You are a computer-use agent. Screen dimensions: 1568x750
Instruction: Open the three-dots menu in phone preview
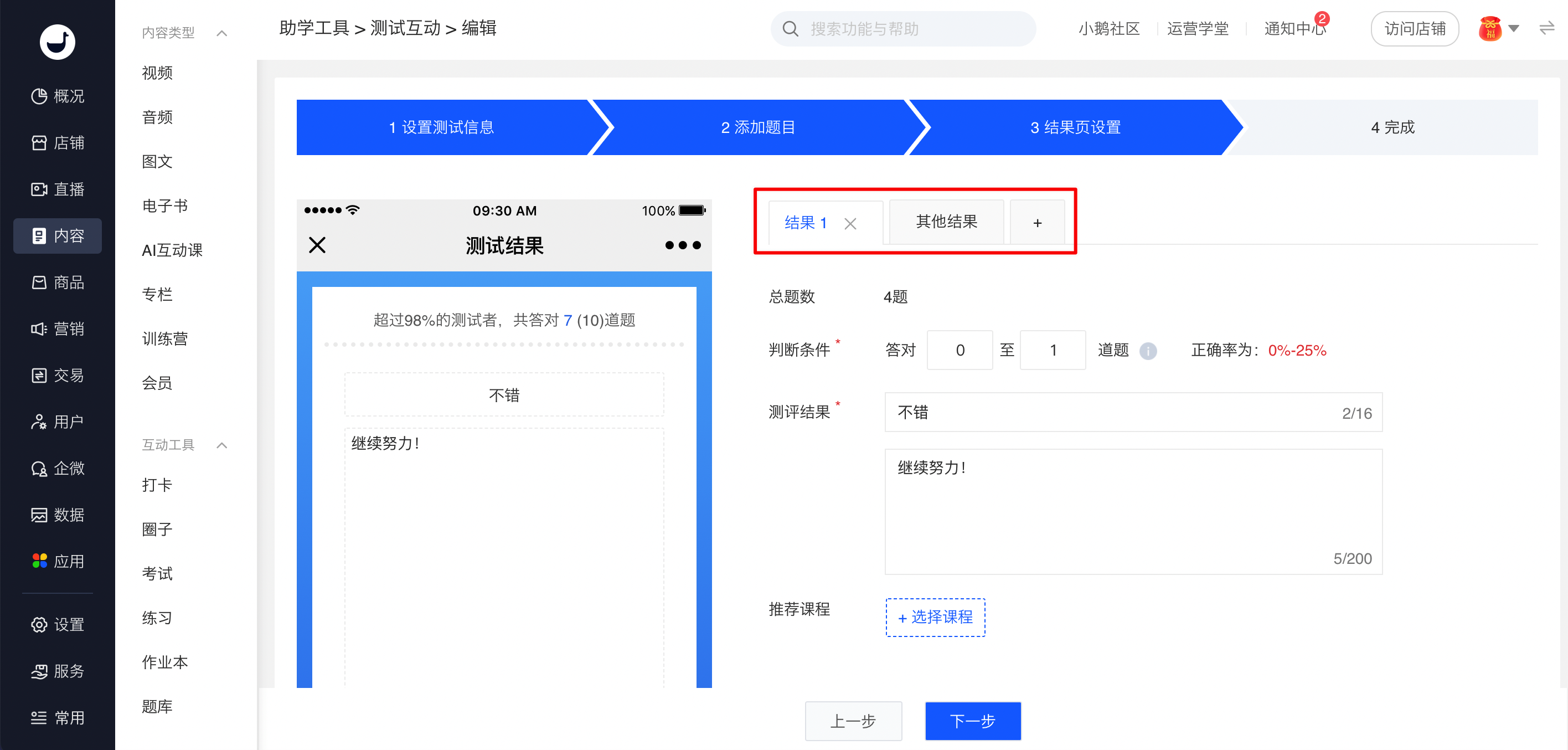pyautogui.click(x=682, y=245)
